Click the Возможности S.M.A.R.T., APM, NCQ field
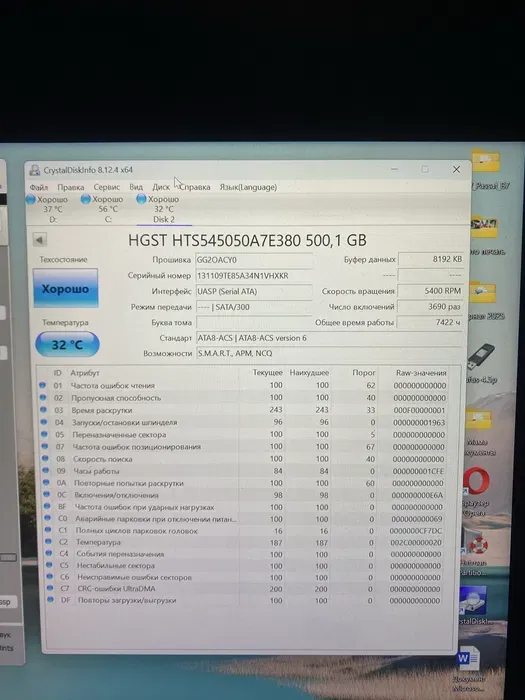525x700 pixels. click(329, 353)
